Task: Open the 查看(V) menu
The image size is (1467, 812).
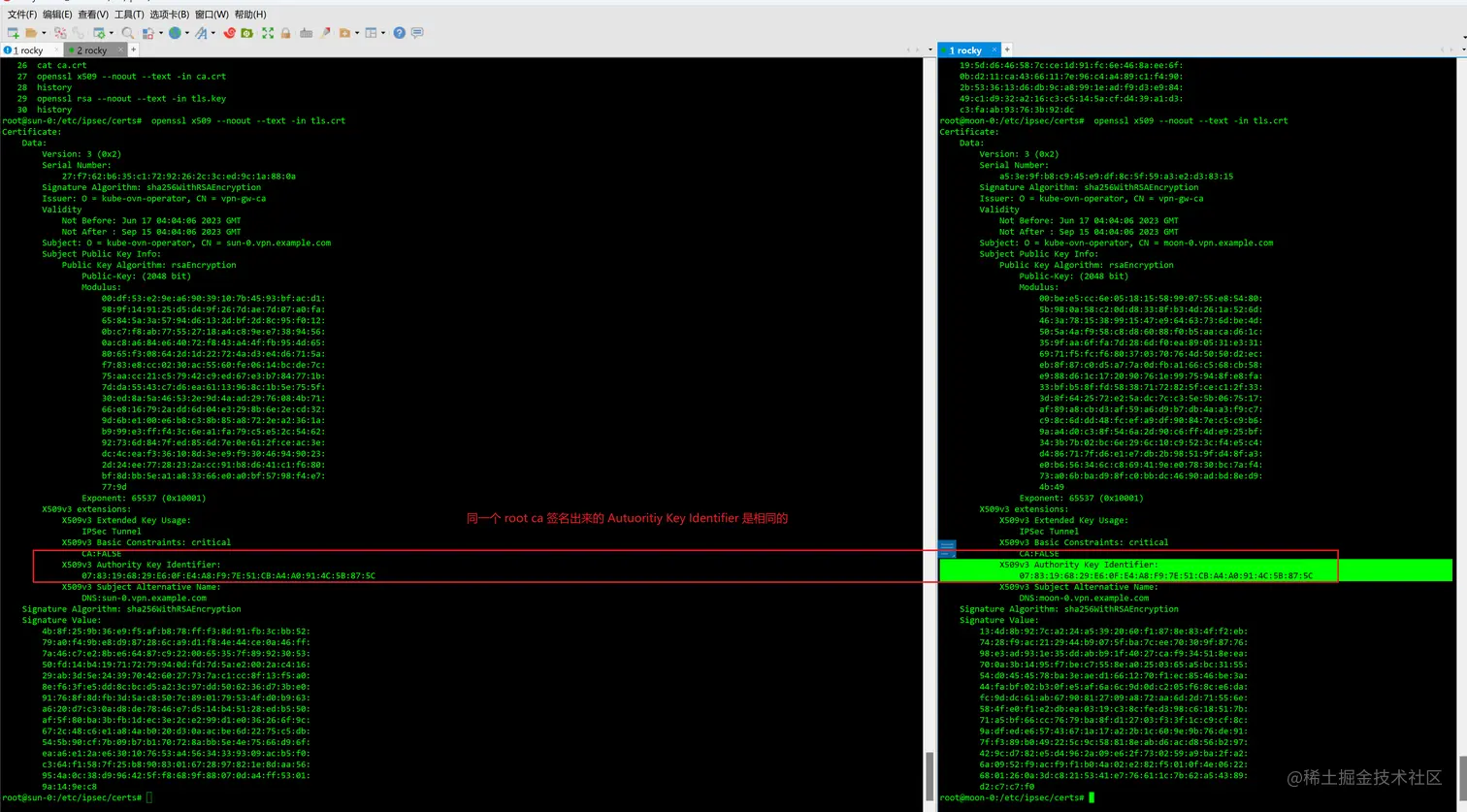Action: 93,15
